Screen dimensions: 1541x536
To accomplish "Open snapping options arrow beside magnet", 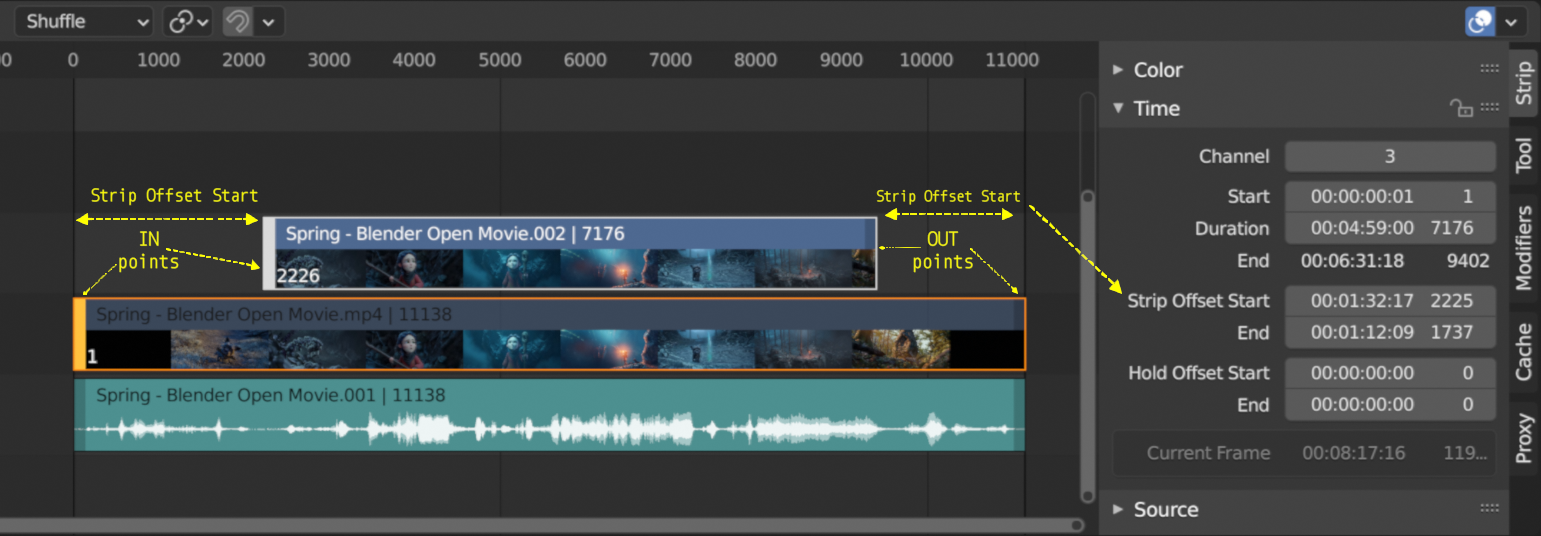I will (270, 21).
